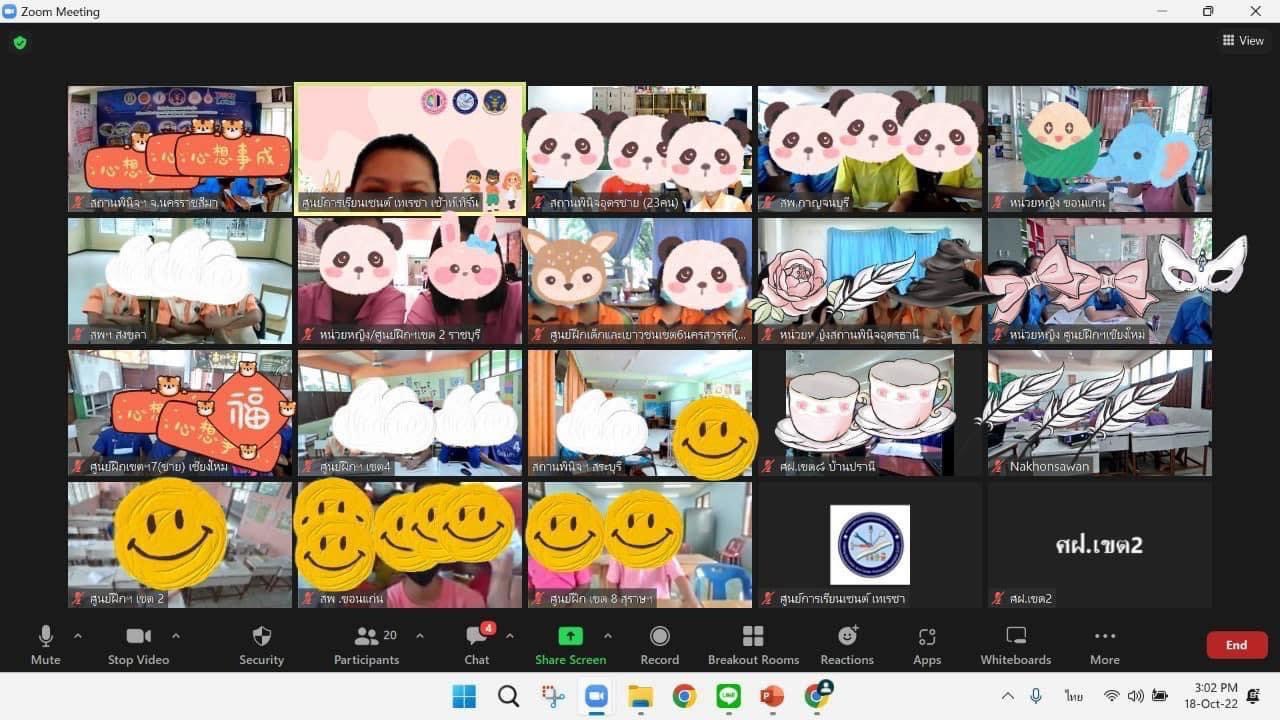Expand video options arrow beside Stop Video
Screen dimensions: 1280x720
[176, 636]
